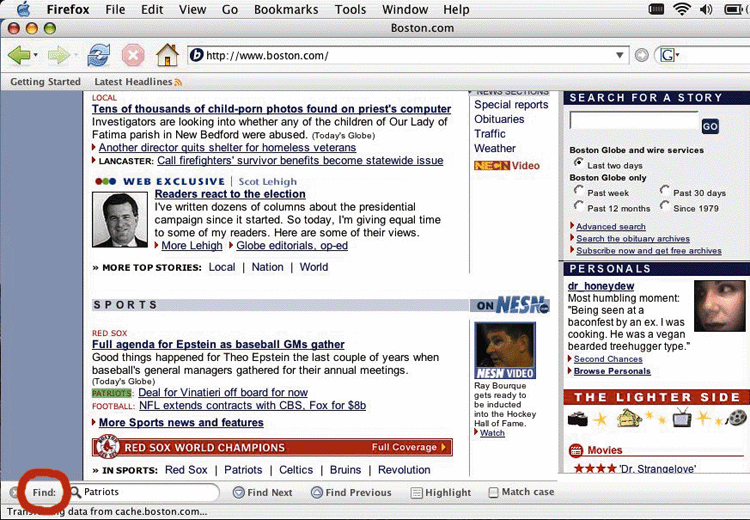Click the Boston.com favicon in address bar
This screenshot has height=520, width=750.
(196, 55)
